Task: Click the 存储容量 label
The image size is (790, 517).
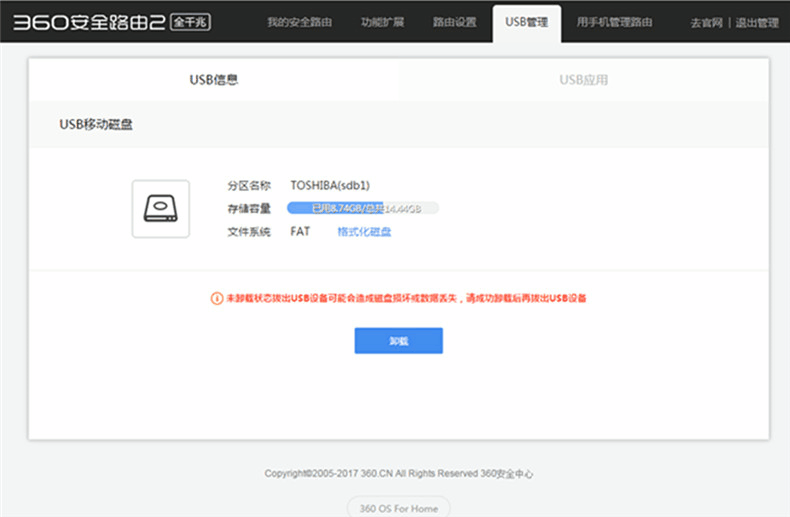Action: [x=249, y=209]
